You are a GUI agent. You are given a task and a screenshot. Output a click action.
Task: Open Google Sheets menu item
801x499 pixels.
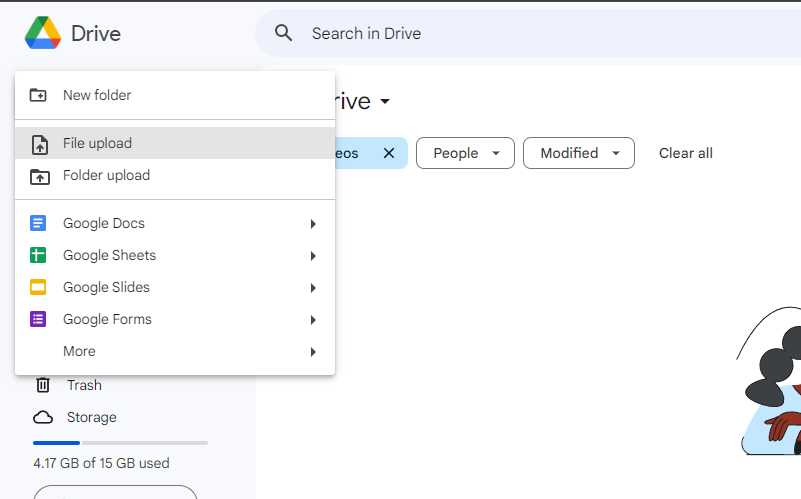click(175, 255)
